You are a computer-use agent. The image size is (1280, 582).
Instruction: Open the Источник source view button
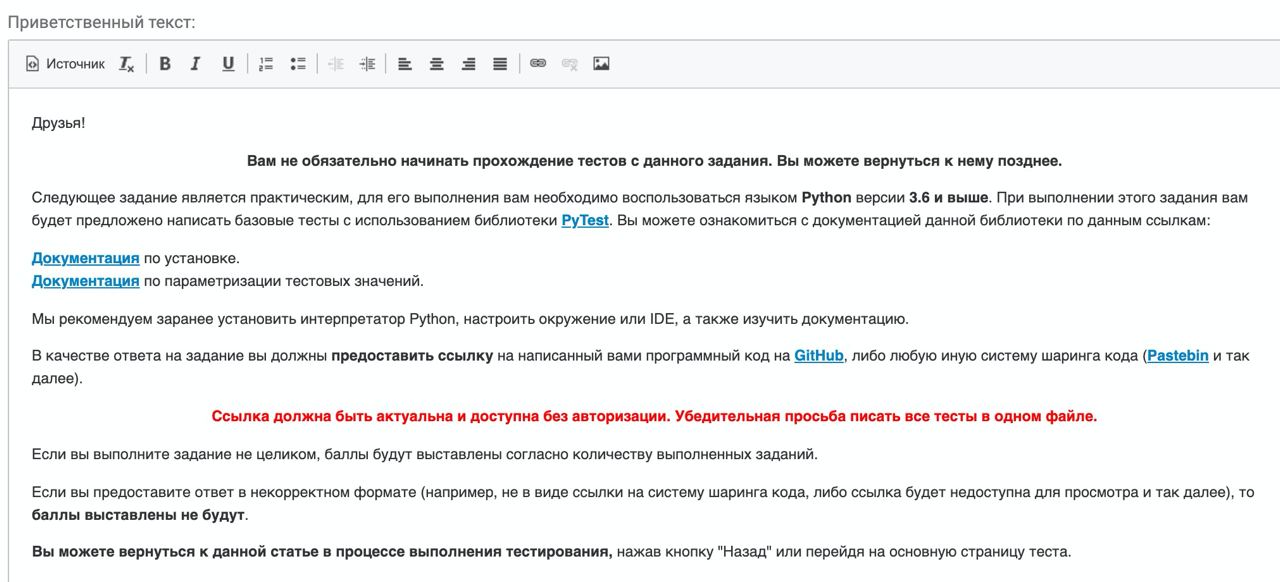tap(65, 64)
